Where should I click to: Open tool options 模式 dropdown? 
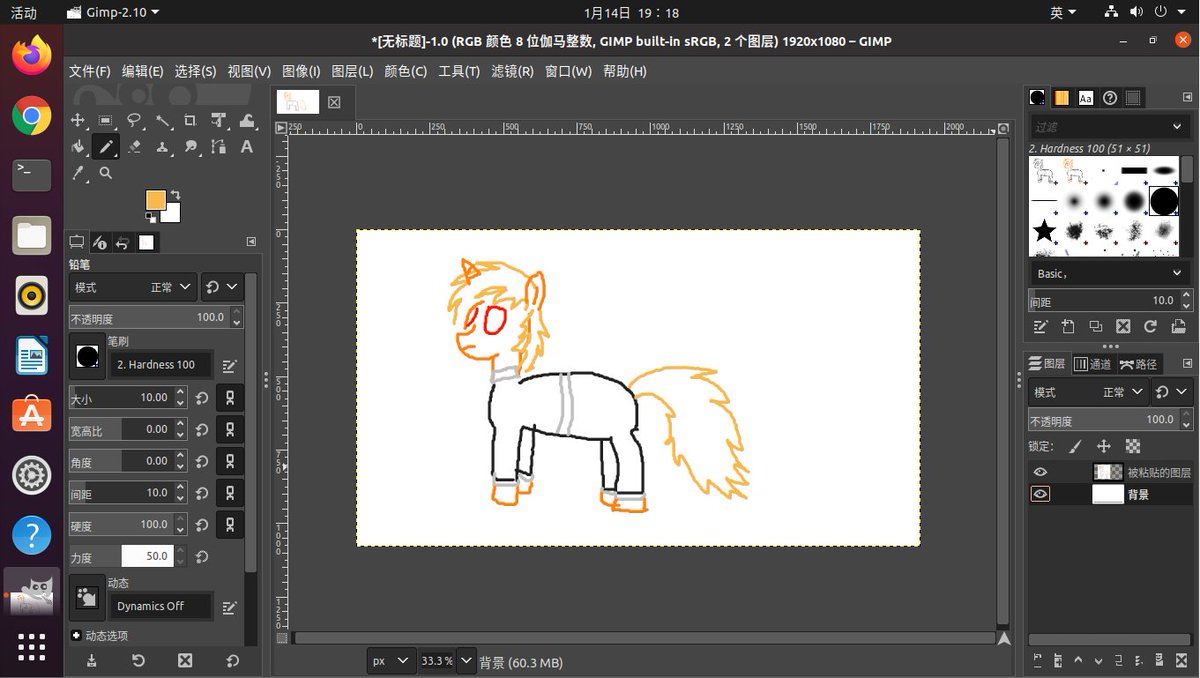click(x=132, y=287)
